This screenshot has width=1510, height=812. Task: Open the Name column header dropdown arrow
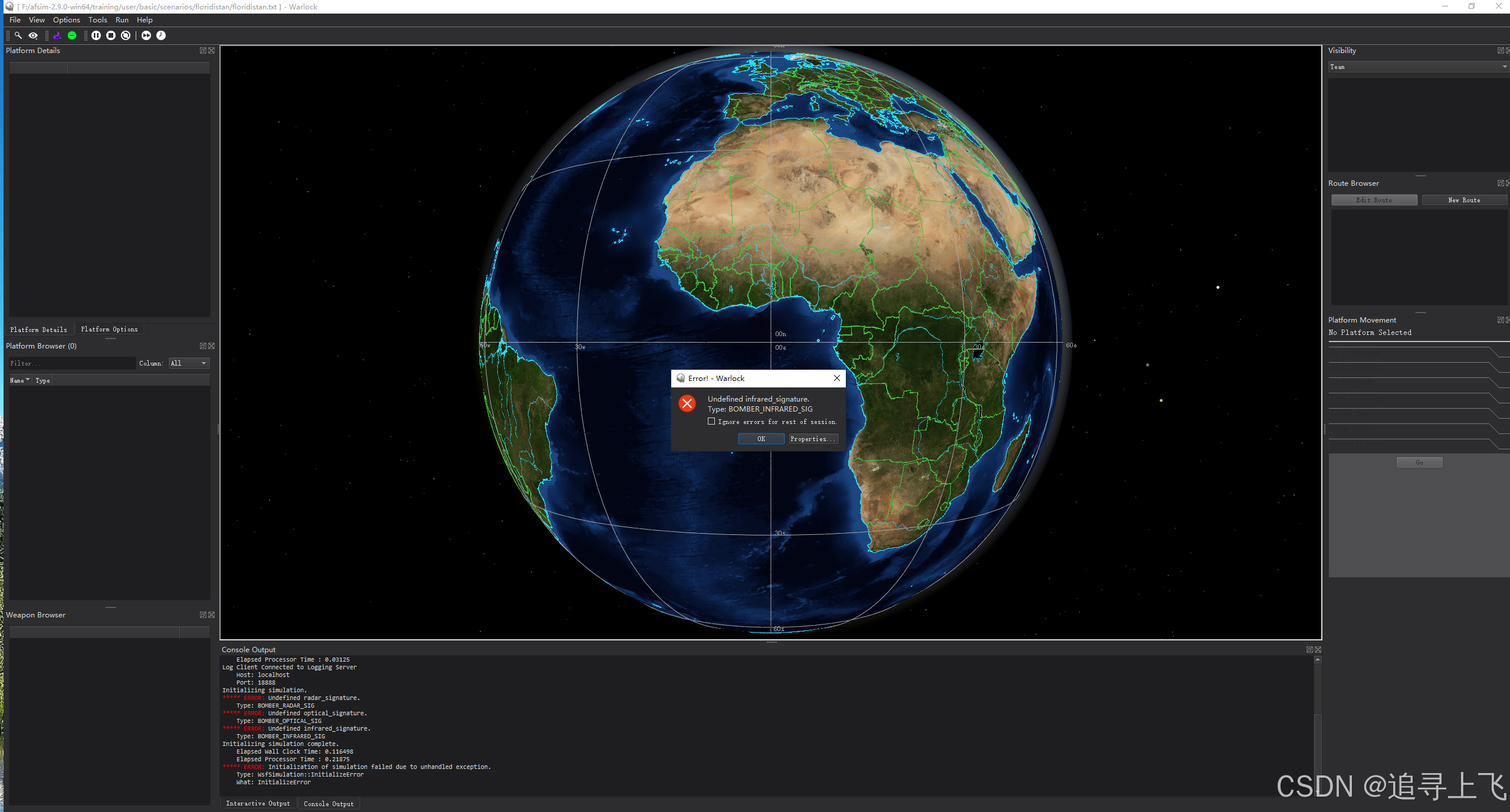coord(28,380)
